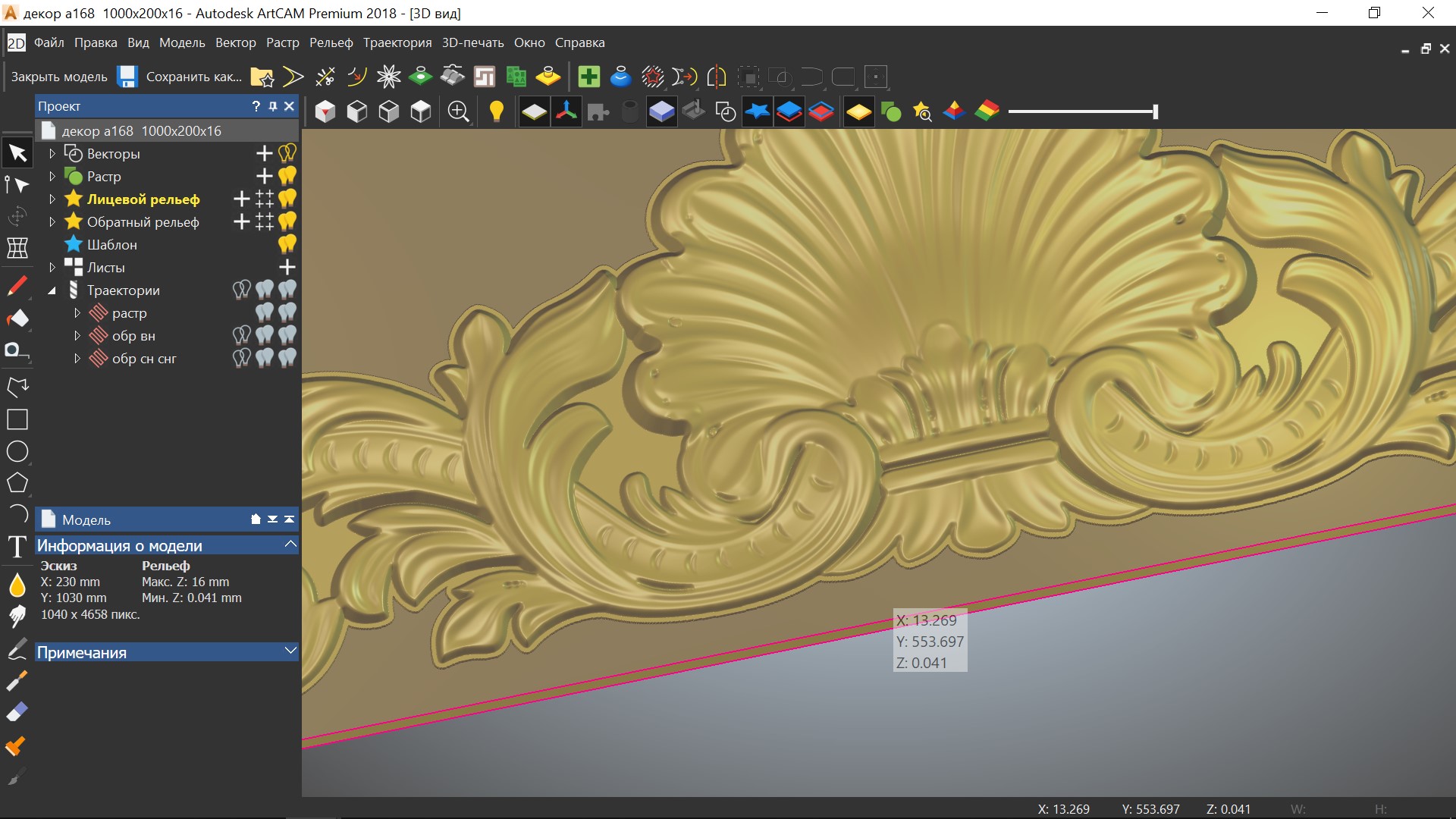Image resolution: width=1456 pixels, height=819 pixels.
Task: Select the Text tool in left toolbar
Action: (17, 546)
